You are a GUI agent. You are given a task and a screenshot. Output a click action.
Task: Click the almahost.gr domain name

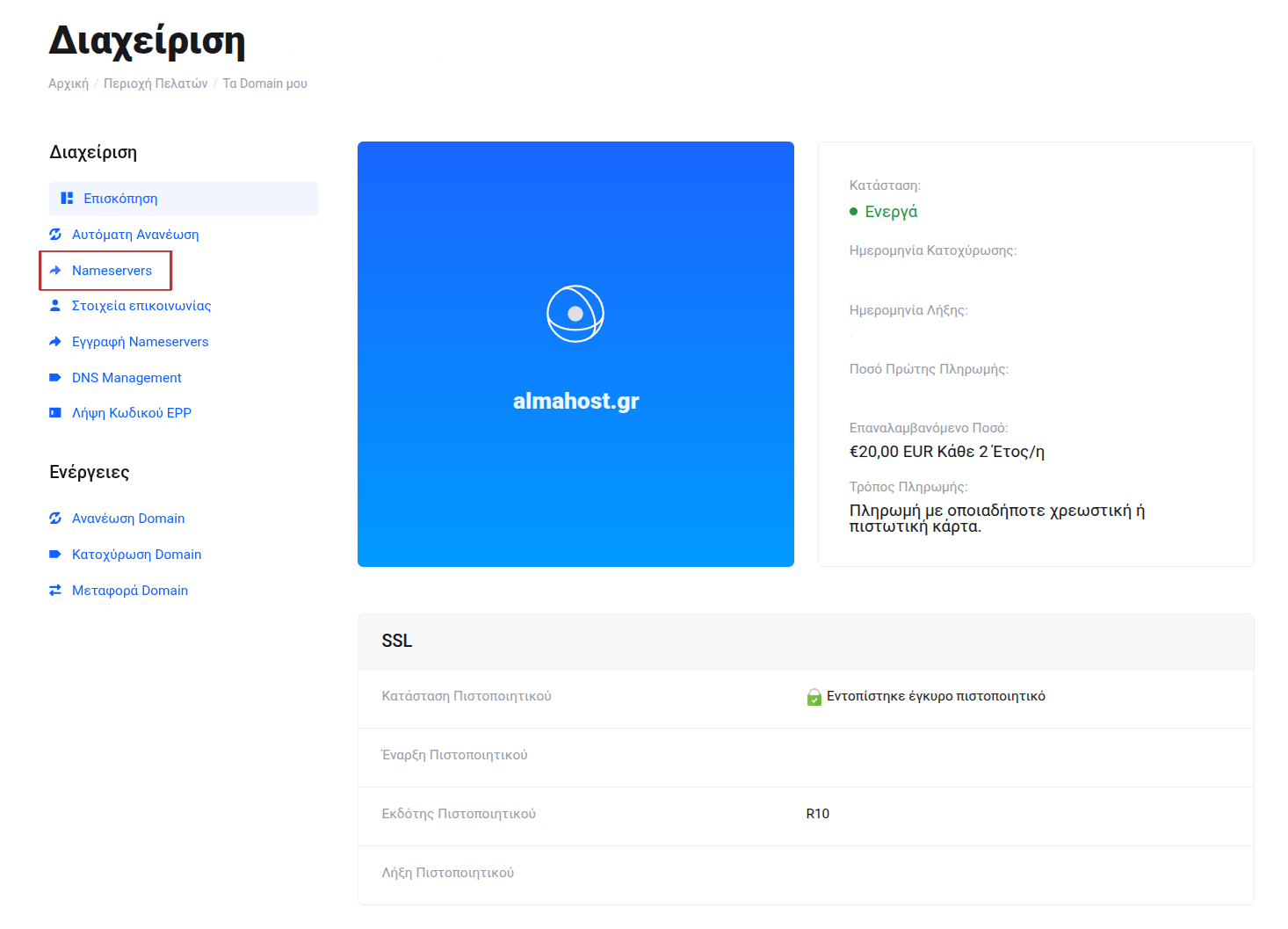pyautogui.click(x=575, y=401)
